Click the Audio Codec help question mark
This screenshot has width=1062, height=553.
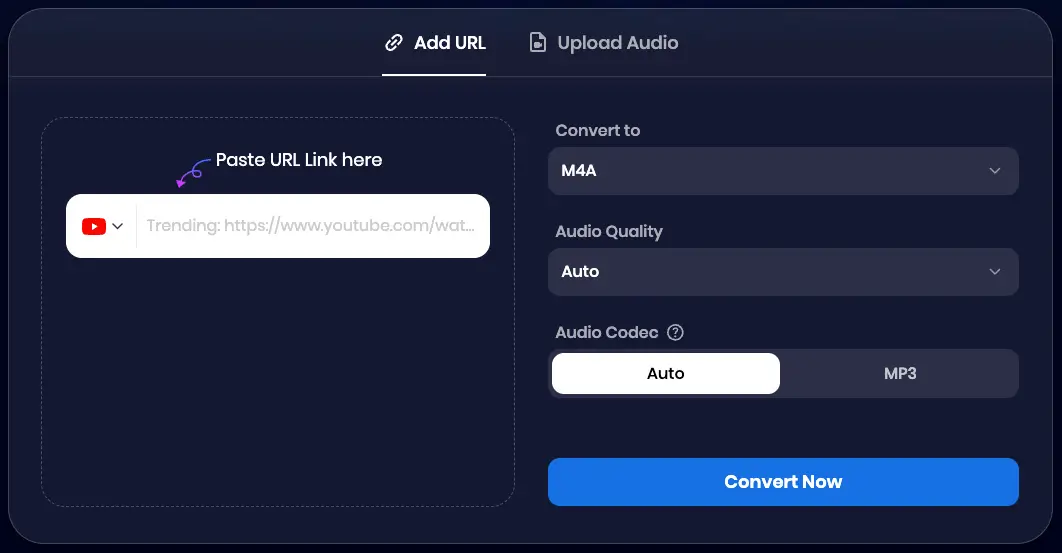[x=675, y=332]
